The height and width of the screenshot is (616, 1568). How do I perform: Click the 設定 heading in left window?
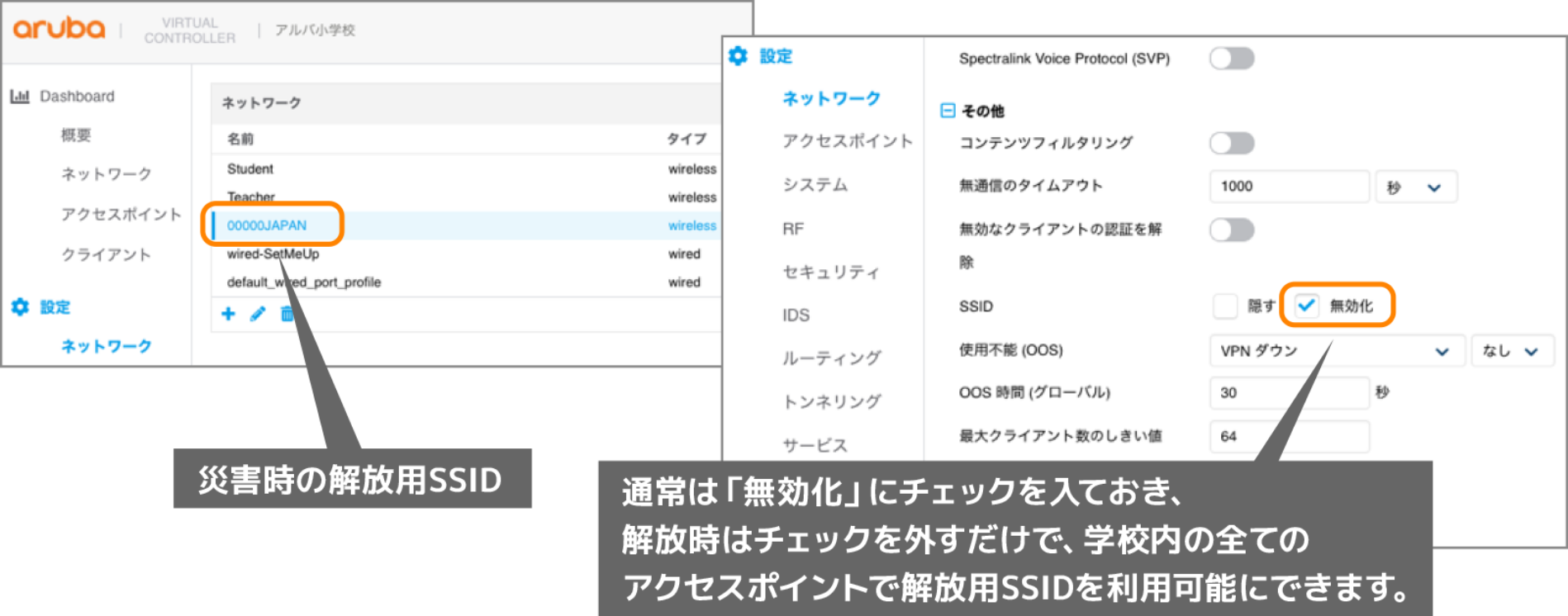click(x=55, y=307)
